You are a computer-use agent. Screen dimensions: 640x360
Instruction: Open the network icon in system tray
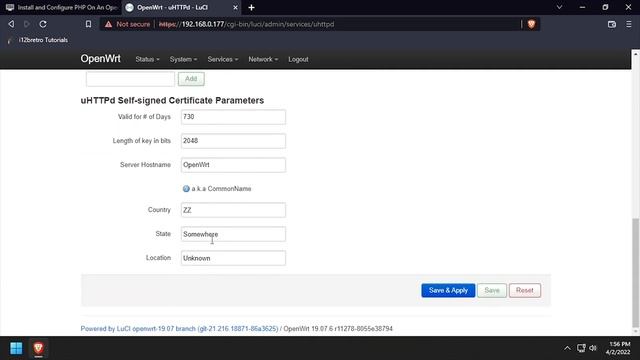[x=581, y=348]
